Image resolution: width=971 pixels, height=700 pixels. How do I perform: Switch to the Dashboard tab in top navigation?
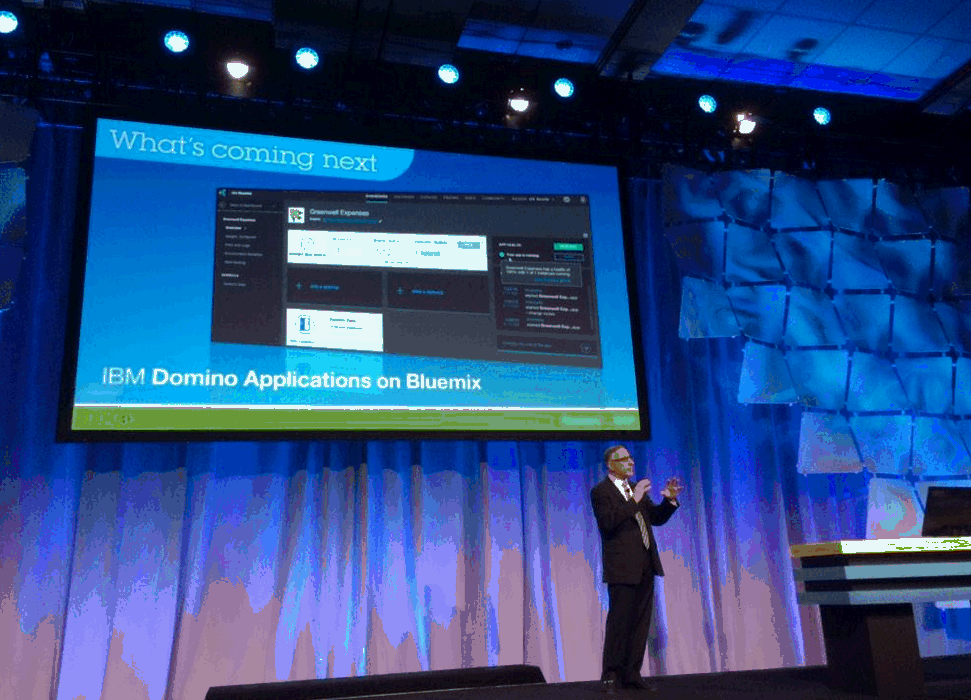click(376, 197)
